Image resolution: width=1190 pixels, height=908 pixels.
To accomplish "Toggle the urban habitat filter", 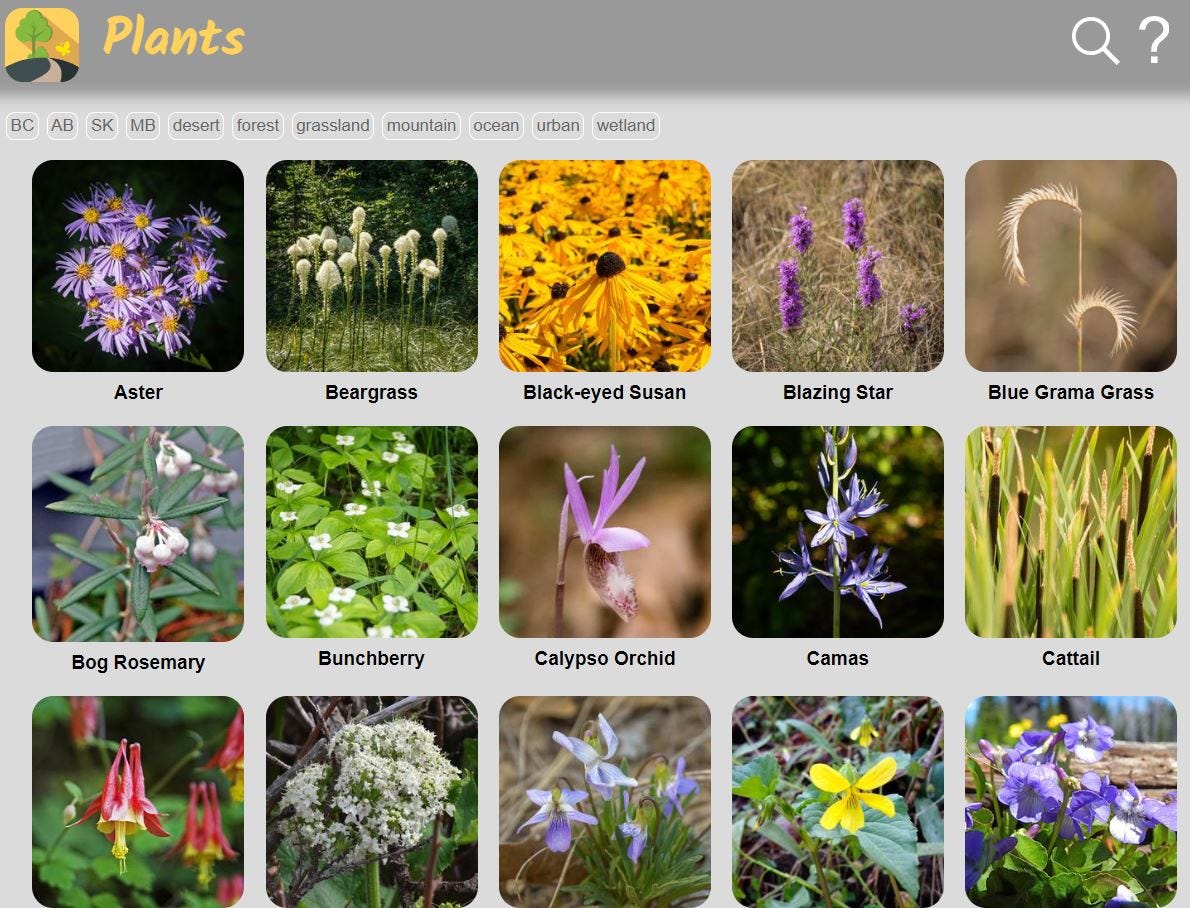I will point(558,125).
